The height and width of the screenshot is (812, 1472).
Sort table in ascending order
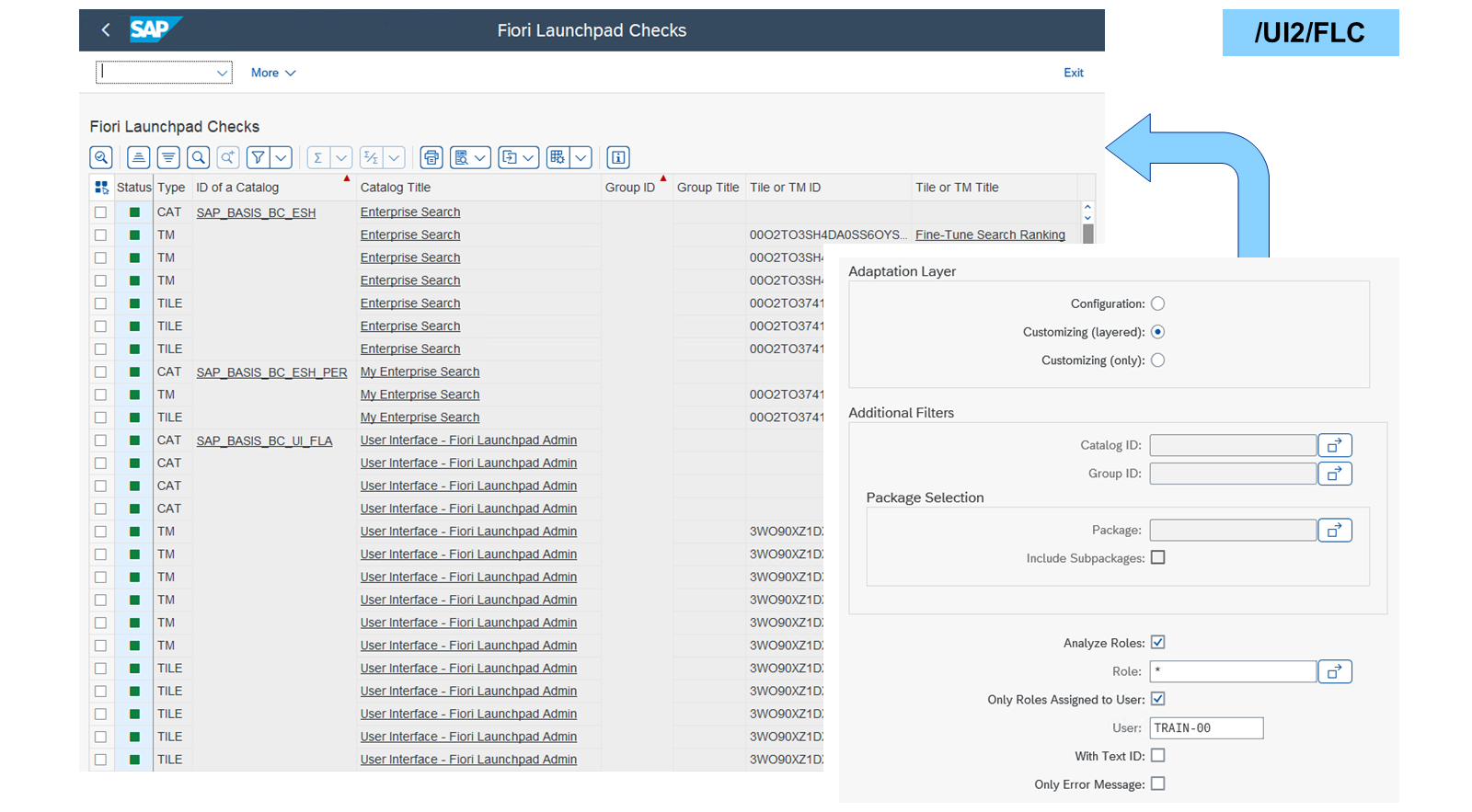138,157
